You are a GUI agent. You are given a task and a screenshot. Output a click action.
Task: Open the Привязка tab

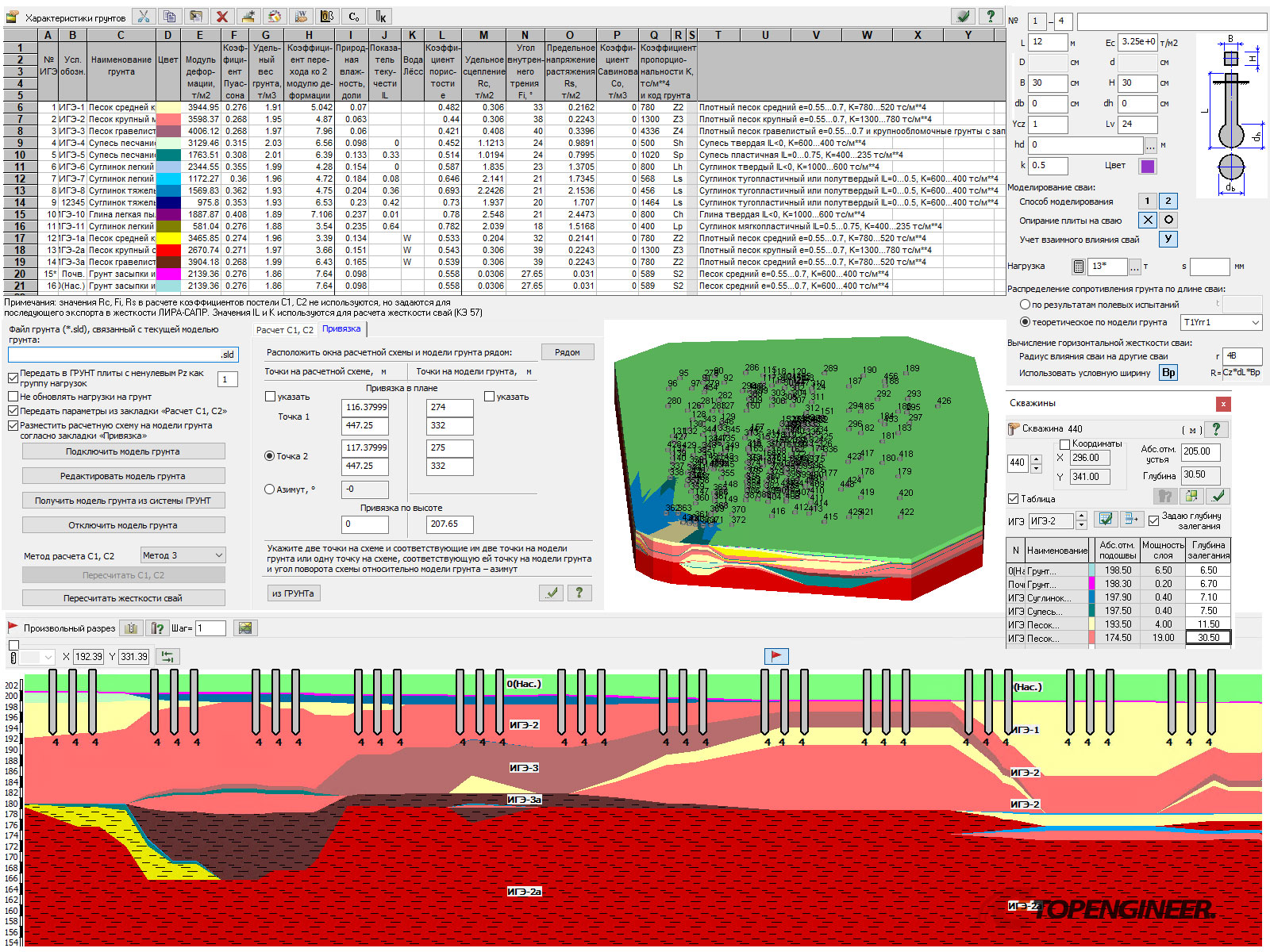coord(341,329)
